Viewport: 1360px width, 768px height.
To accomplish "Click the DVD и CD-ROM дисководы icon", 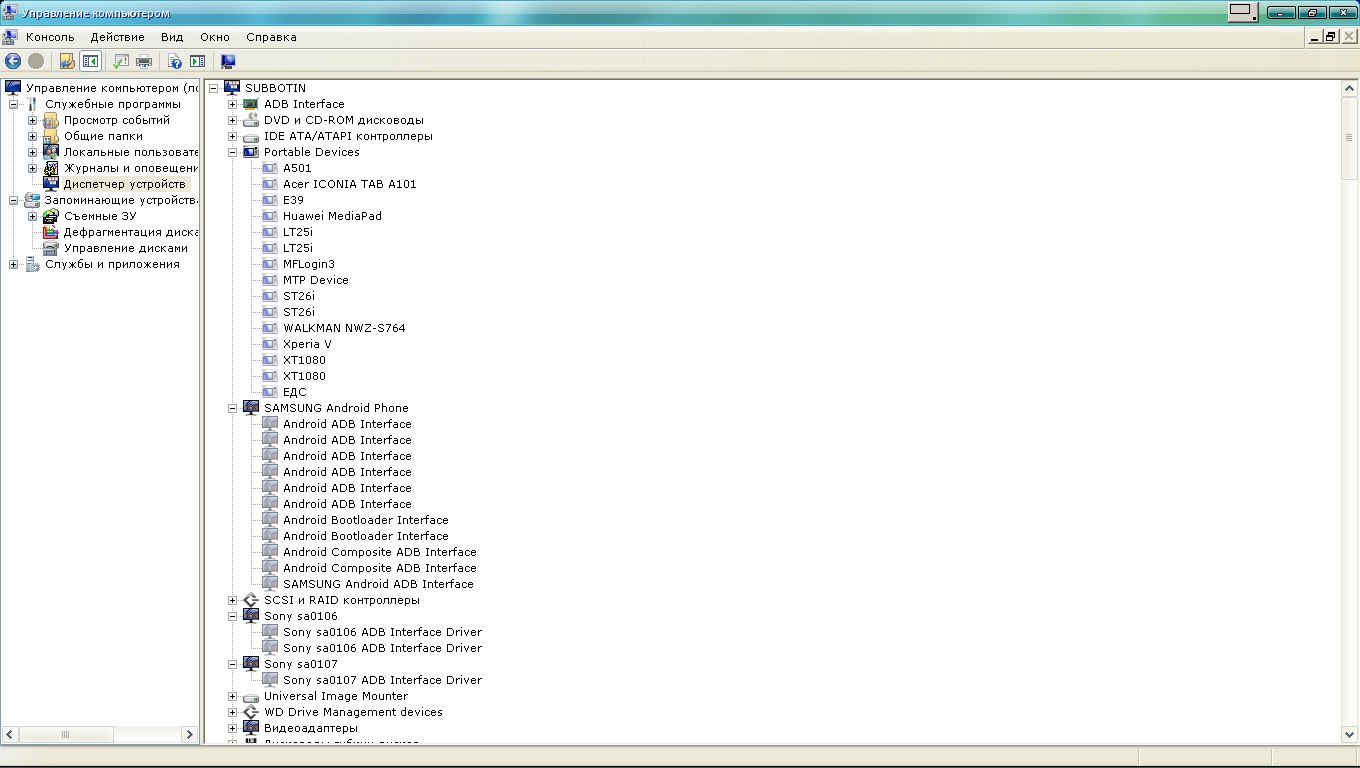I will click(x=251, y=120).
